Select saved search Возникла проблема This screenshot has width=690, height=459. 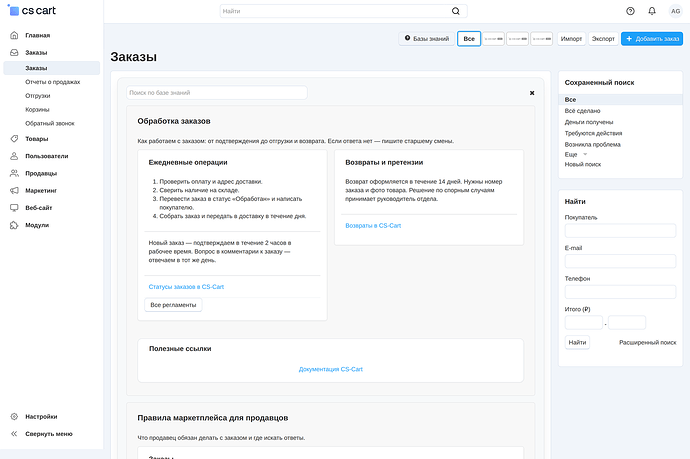pyautogui.click(x=592, y=144)
